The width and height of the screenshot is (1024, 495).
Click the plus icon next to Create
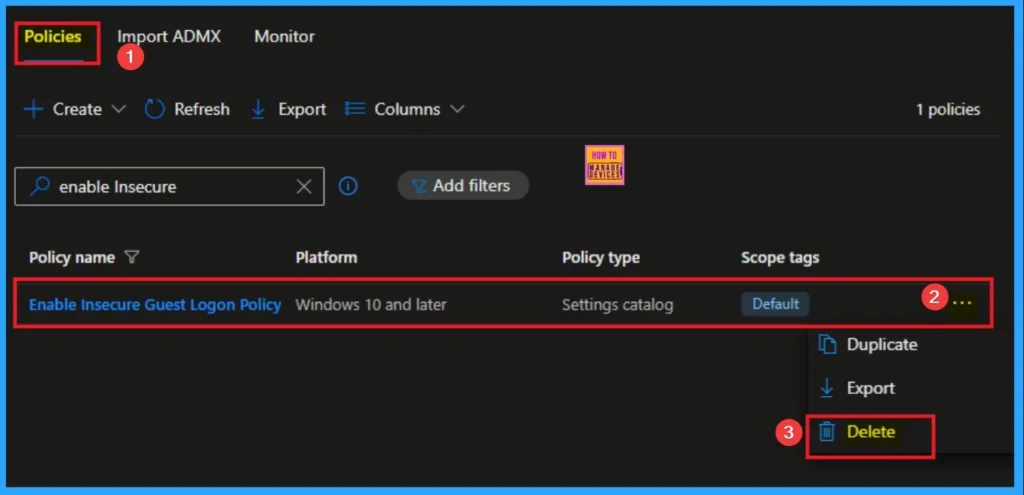33,109
